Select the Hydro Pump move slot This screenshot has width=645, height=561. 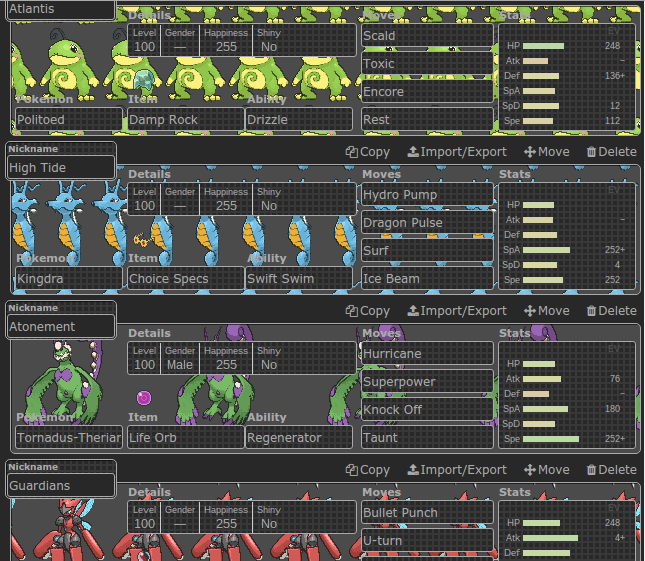click(427, 195)
